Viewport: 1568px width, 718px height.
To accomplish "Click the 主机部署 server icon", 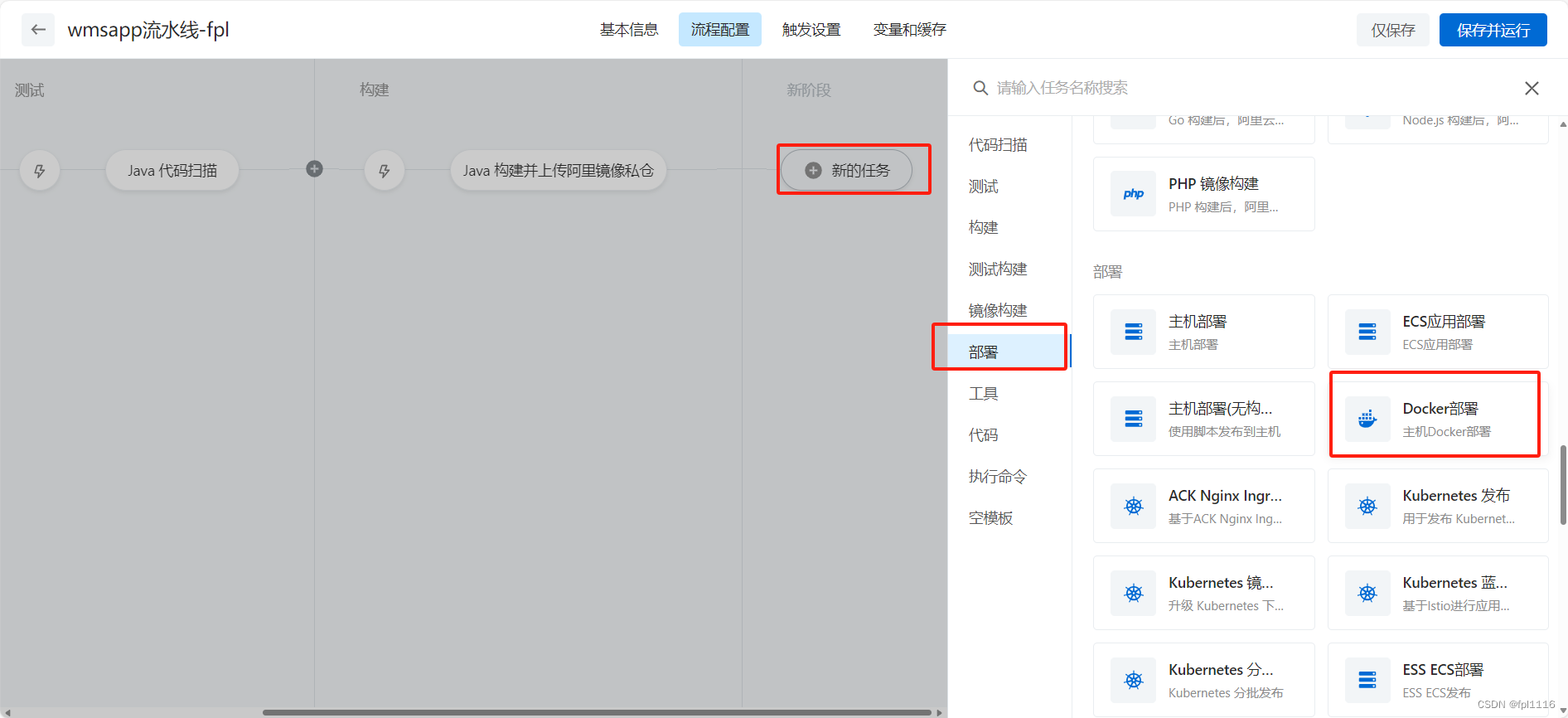I will [x=1134, y=332].
